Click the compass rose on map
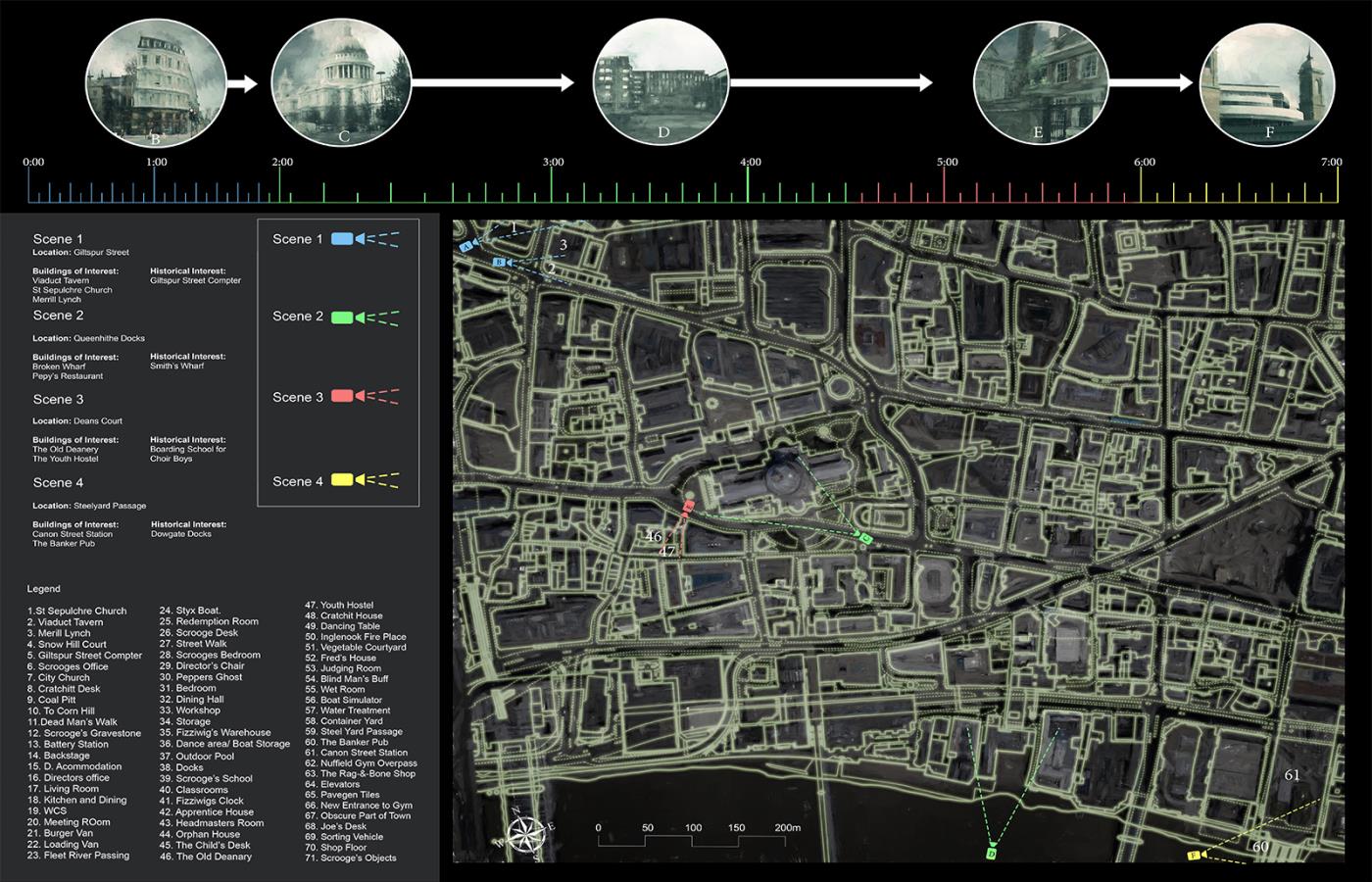The image size is (1372, 882). [x=524, y=833]
